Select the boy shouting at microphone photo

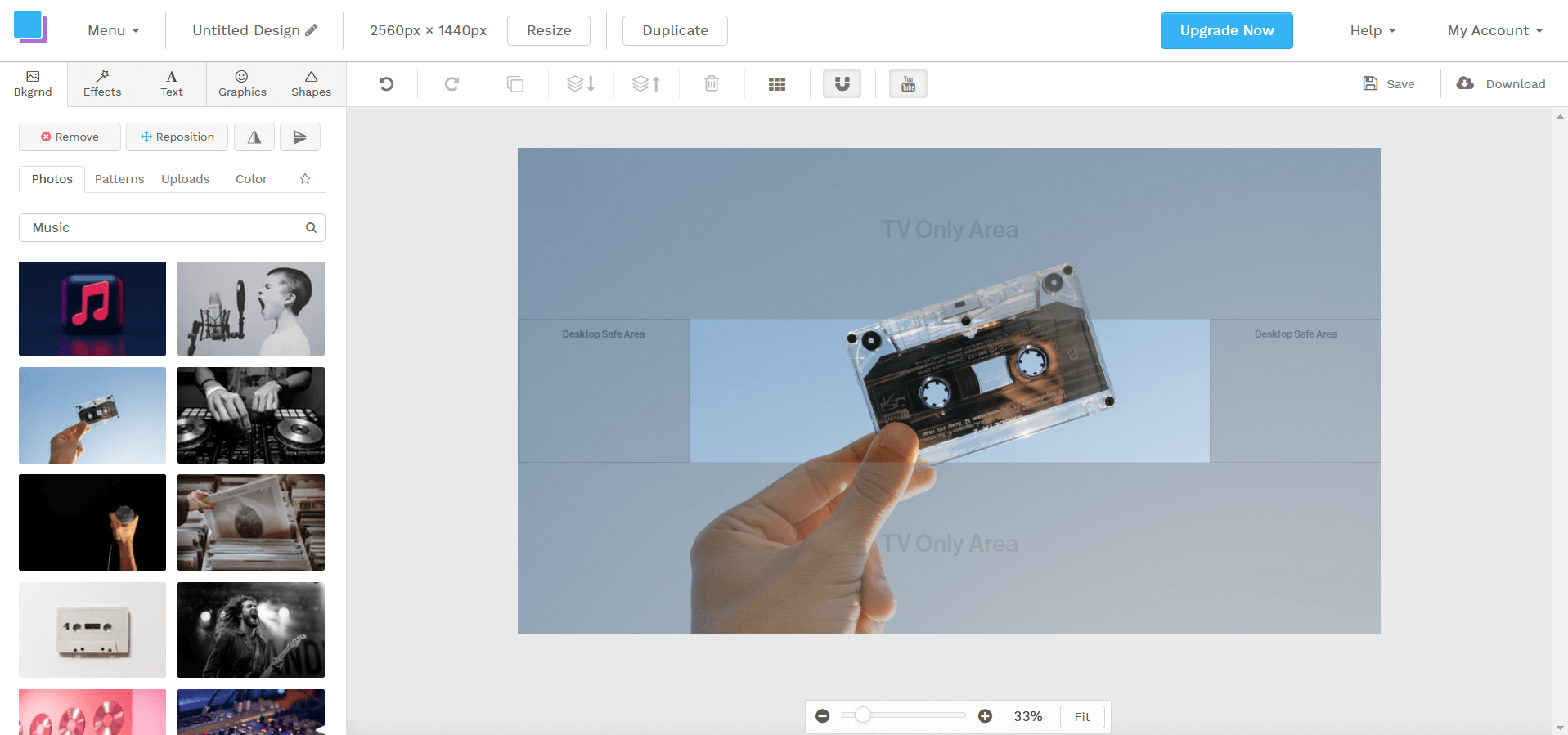click(x=251, y=309)
